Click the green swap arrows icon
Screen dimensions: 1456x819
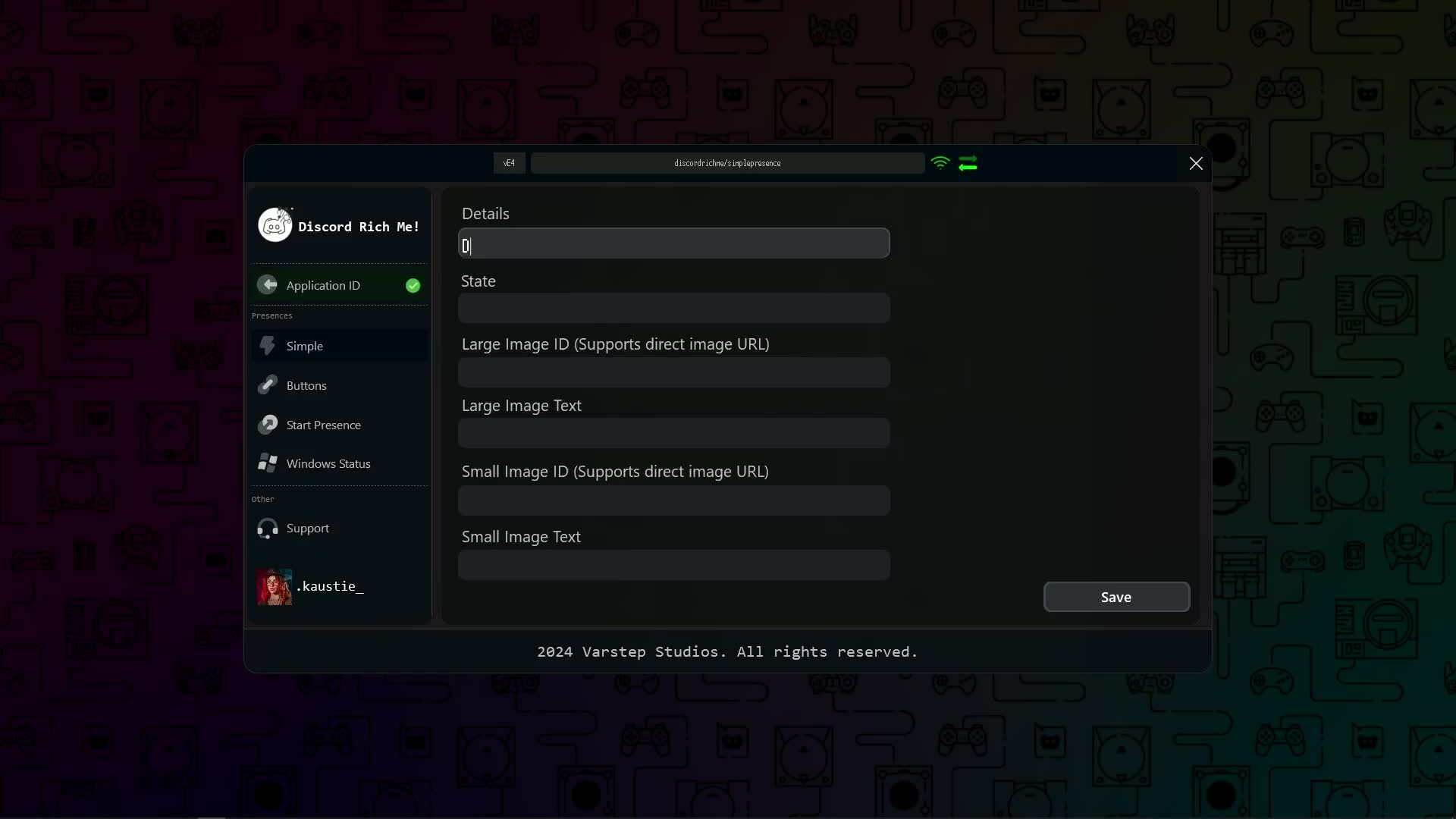[968, 163]
